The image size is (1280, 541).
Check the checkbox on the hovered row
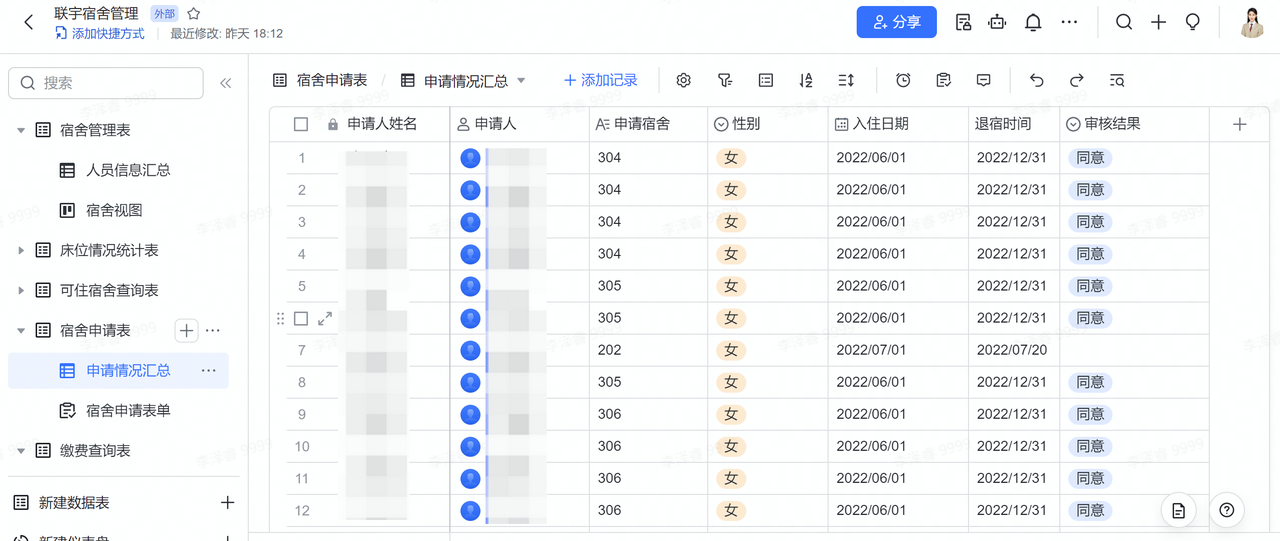[301, 319]
